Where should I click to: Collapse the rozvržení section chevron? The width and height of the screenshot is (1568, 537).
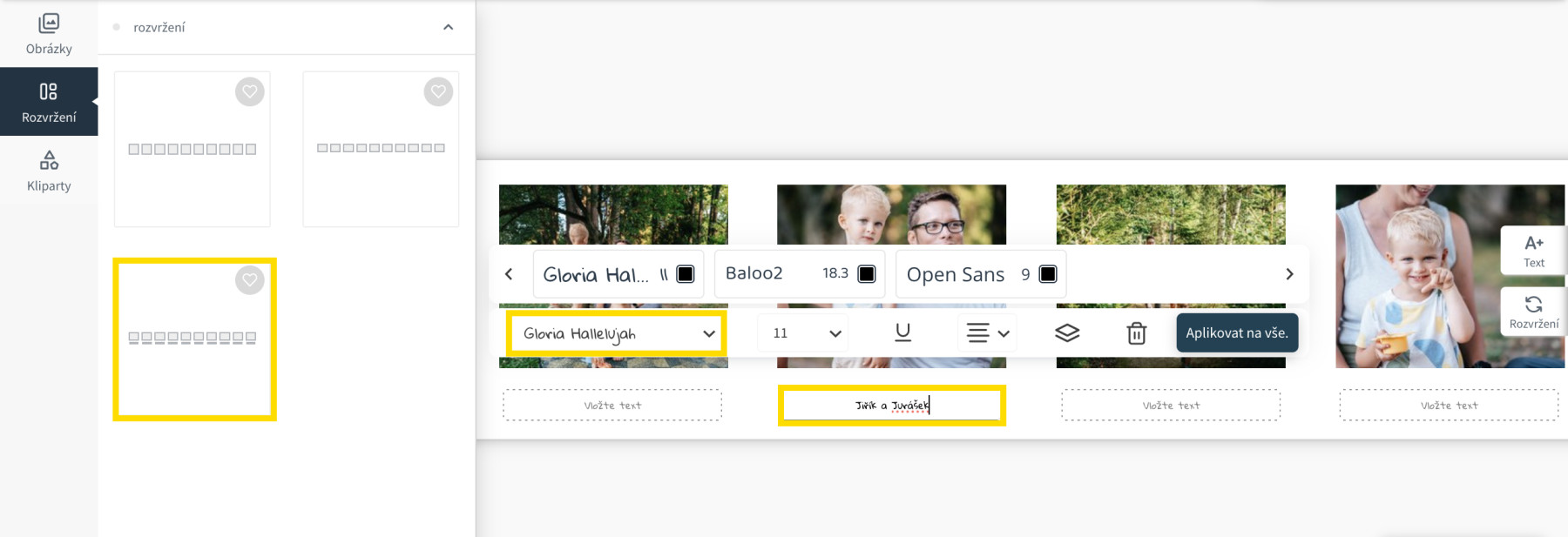449,27
